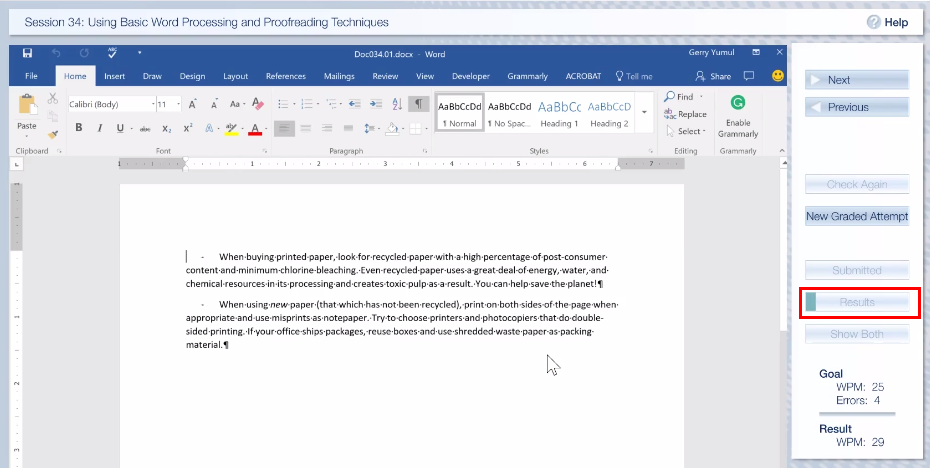Screen dimensions: 930x468
Task: Collapse the ribbon with the caret arrow
Action: [781, 151]
